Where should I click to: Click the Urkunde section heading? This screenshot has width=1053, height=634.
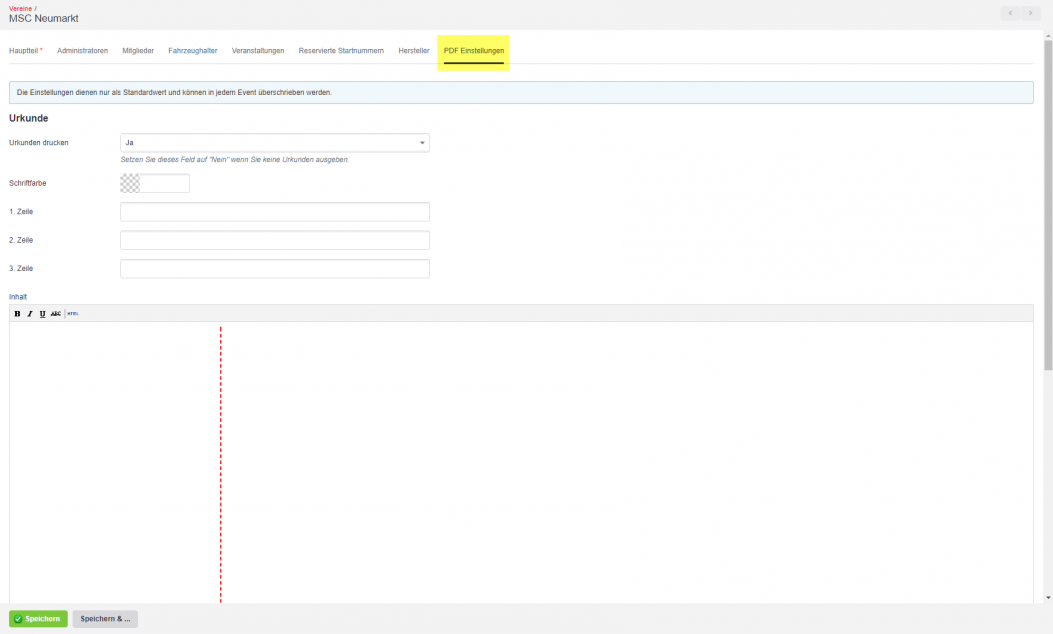(x=28, y=118)
